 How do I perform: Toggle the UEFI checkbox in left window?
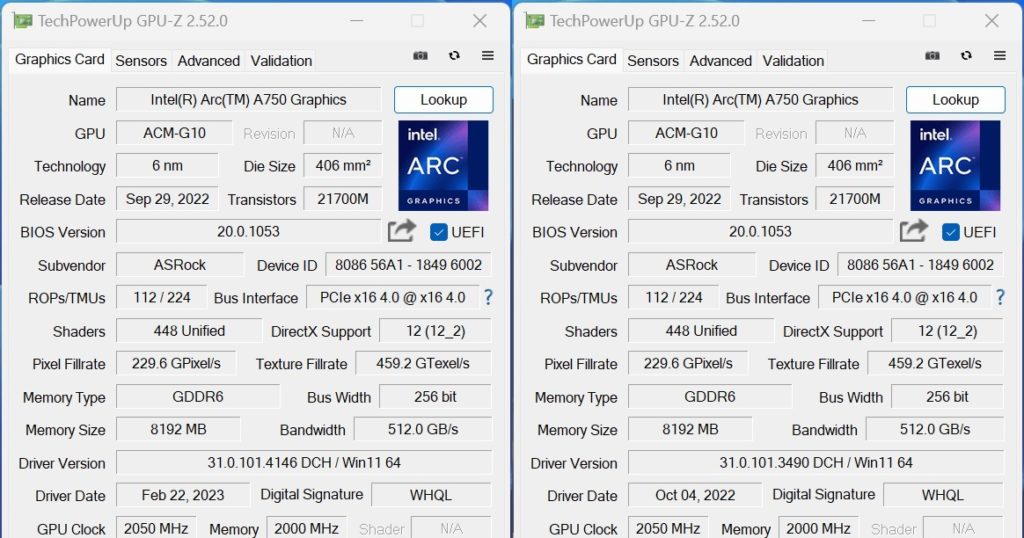pos(439,232)
